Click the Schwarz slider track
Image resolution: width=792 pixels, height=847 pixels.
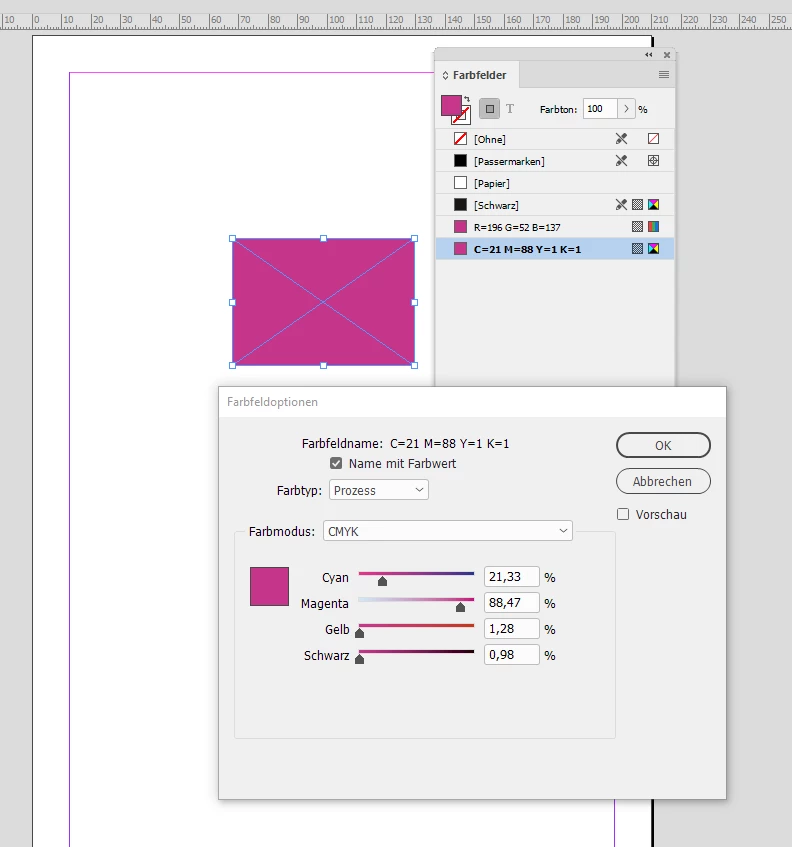coord(416,652)
